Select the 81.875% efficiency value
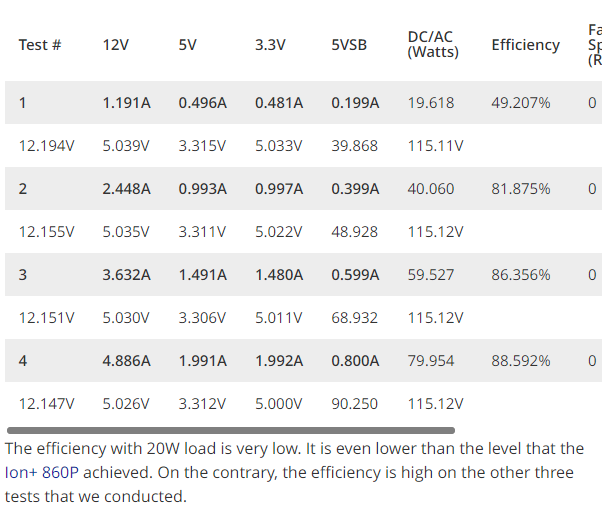The height and width of the screenshot is (520, 616). pyautogui.click(x=520, y=189)
